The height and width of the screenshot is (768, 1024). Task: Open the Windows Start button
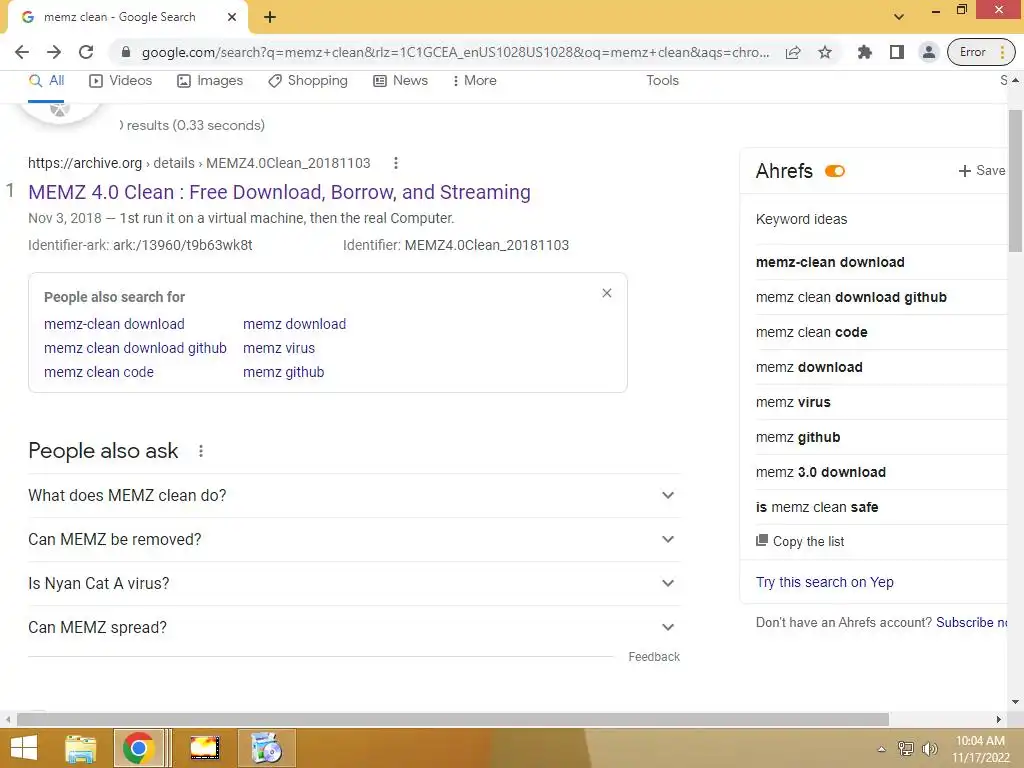(x=24, y=748)
